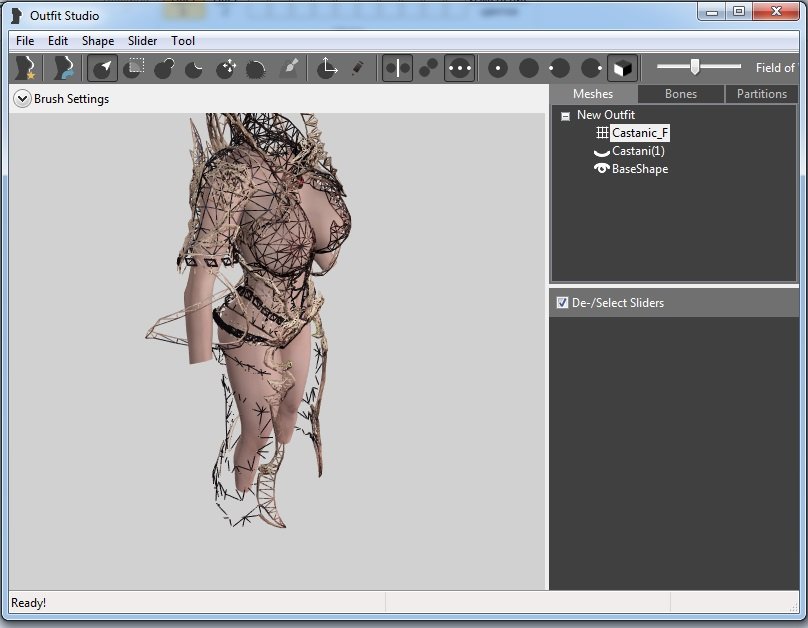Open the Slider menu
Image resolution: width=808 pixels, height=628 pixels.
(142, 41)
